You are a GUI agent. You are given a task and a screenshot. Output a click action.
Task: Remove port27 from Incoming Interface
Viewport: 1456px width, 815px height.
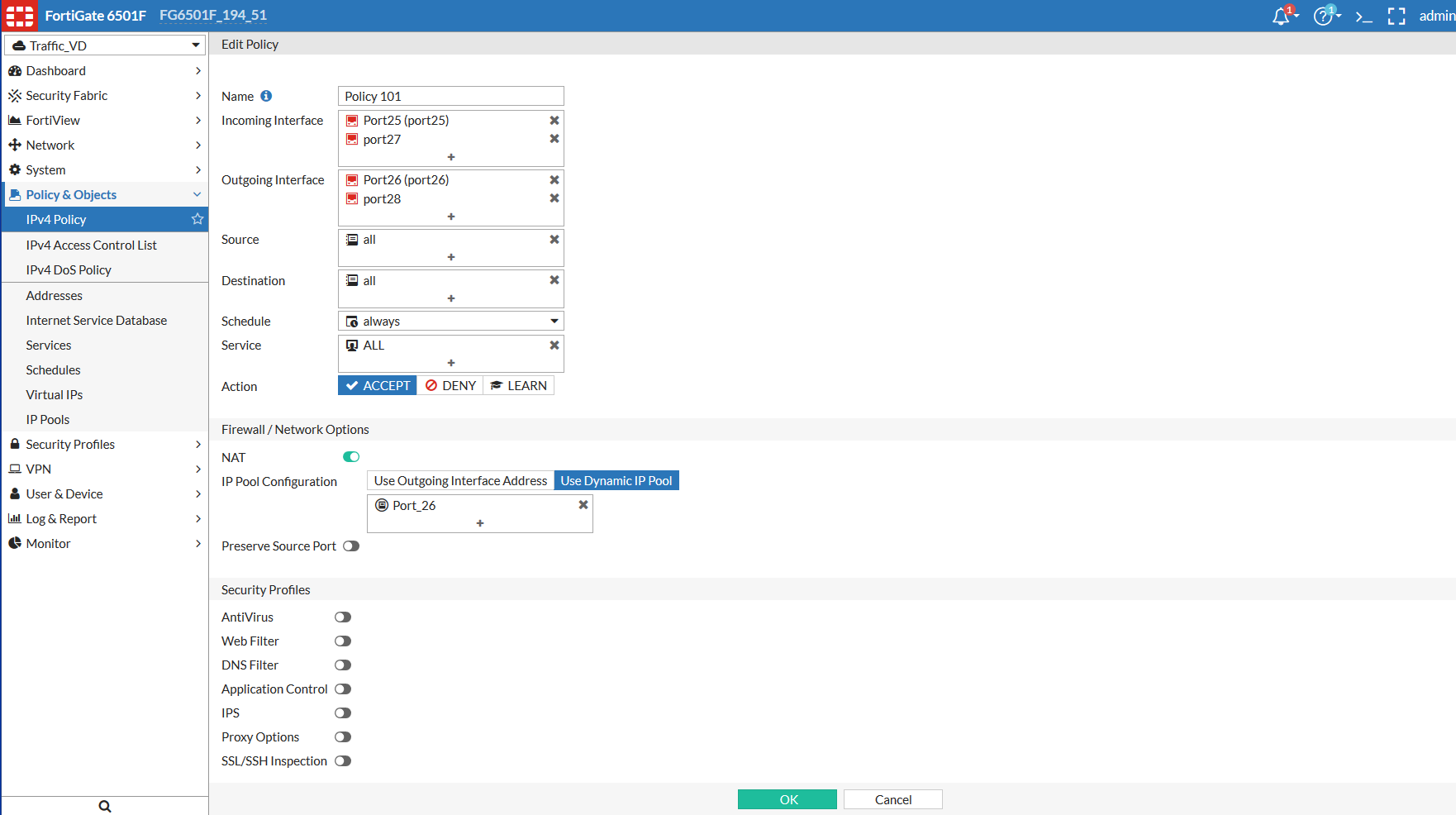[x=554, y=139]
